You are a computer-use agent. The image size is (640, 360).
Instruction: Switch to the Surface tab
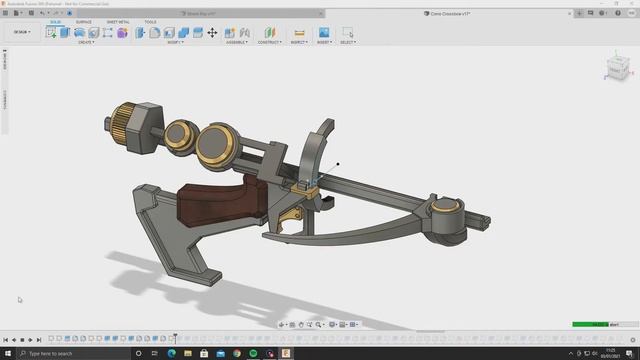pyautogui.click(x=84, y=22)
